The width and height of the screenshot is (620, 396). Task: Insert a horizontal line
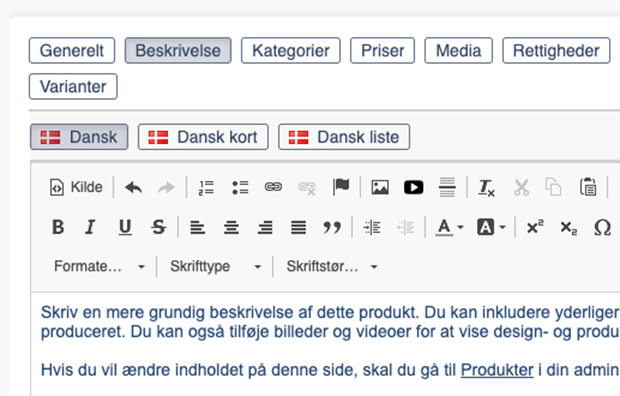pyautogui.click(x=447, y=187)
